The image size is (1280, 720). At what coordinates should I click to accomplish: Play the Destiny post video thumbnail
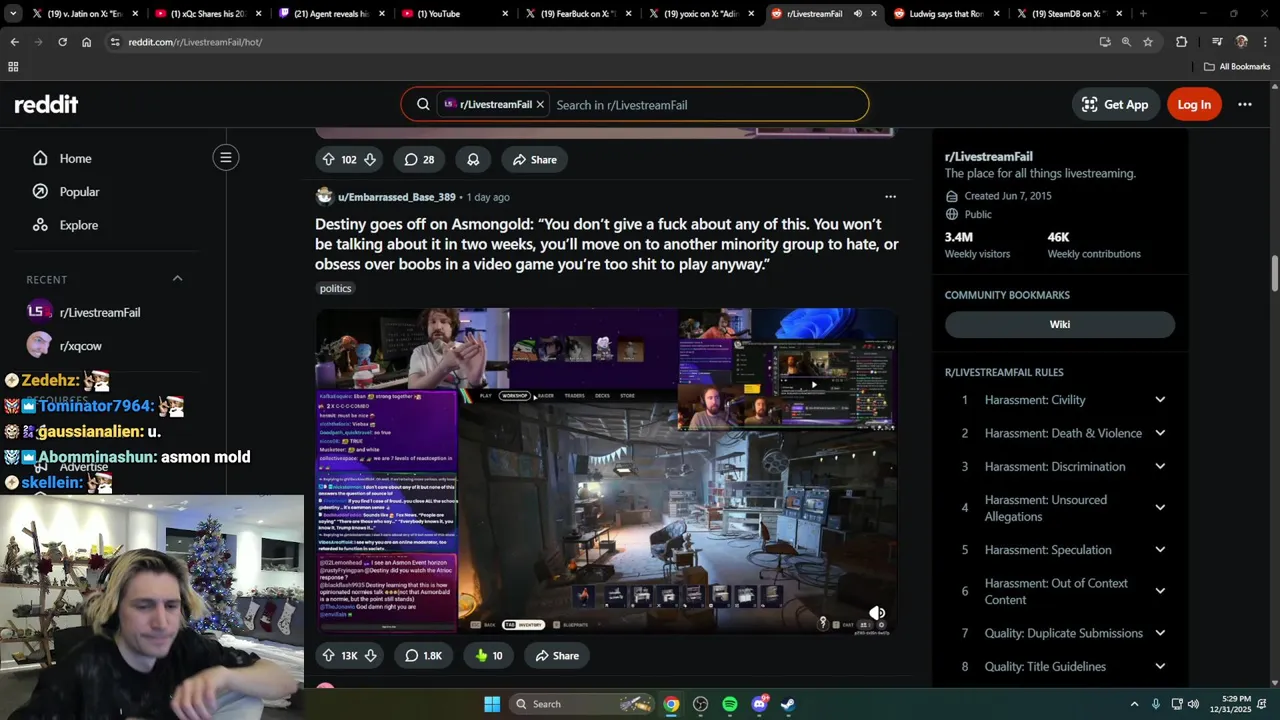(606, 471)
